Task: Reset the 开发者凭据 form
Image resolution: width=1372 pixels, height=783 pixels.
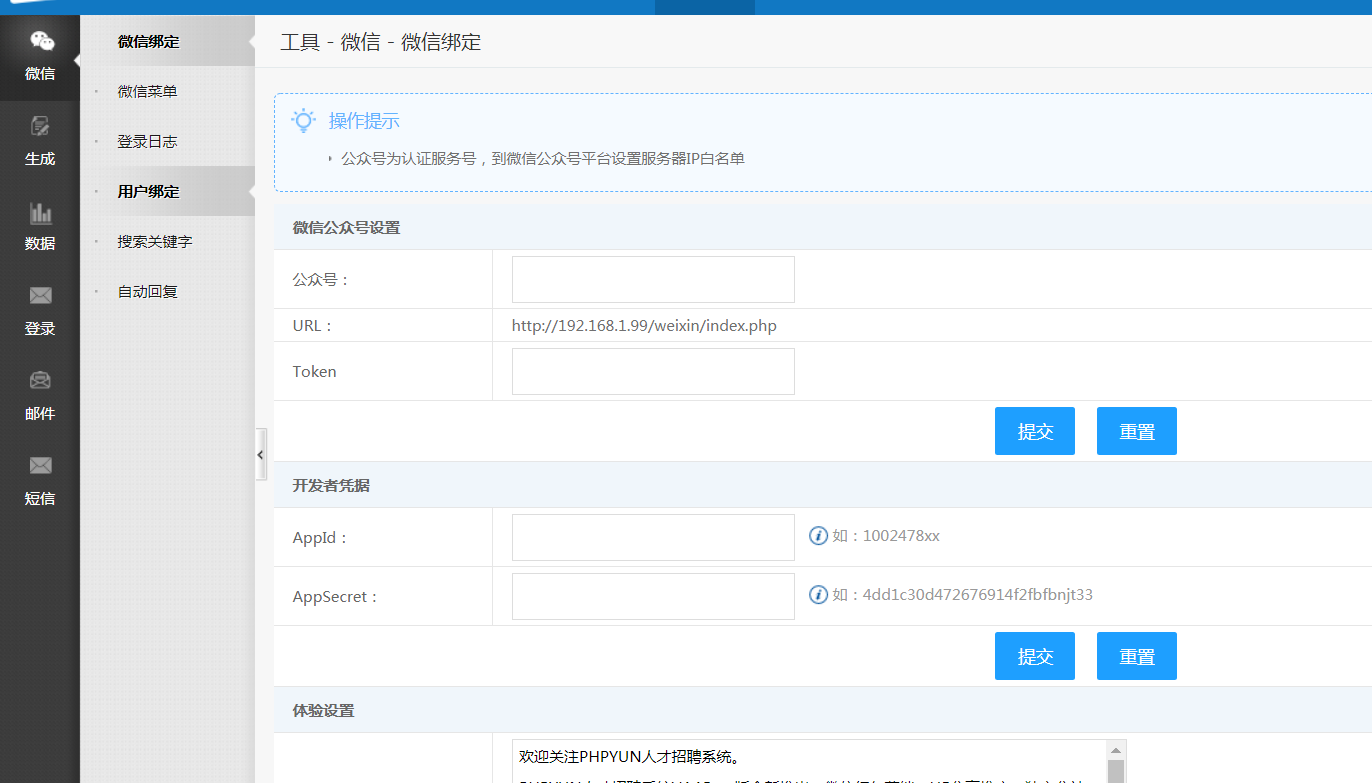Action: tap(1136, 655)
